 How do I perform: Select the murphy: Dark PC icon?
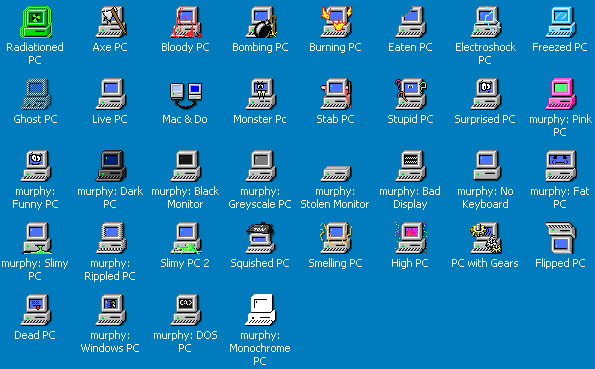point(110,166)
